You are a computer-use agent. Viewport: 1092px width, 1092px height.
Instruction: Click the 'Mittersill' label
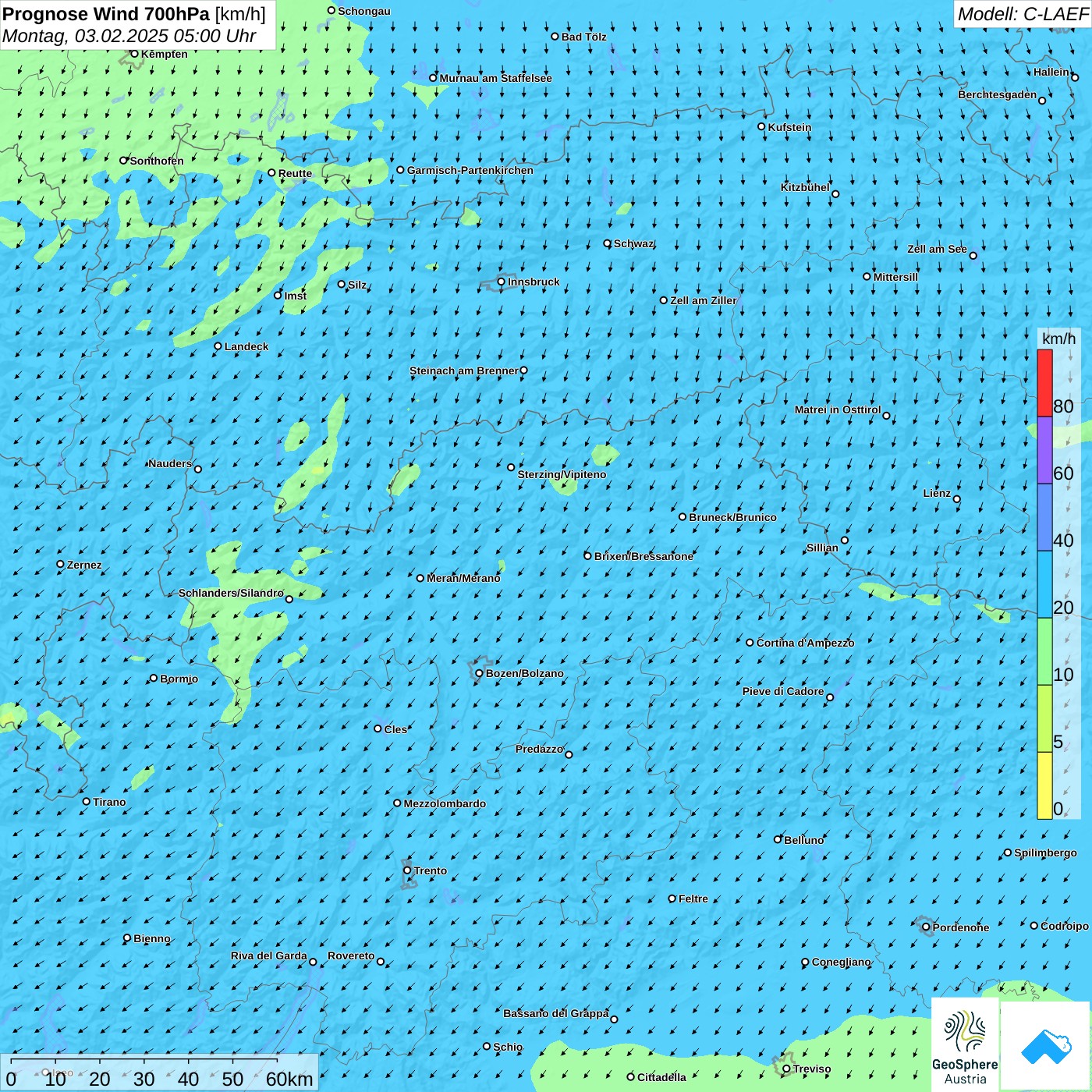tap(895, 277)
